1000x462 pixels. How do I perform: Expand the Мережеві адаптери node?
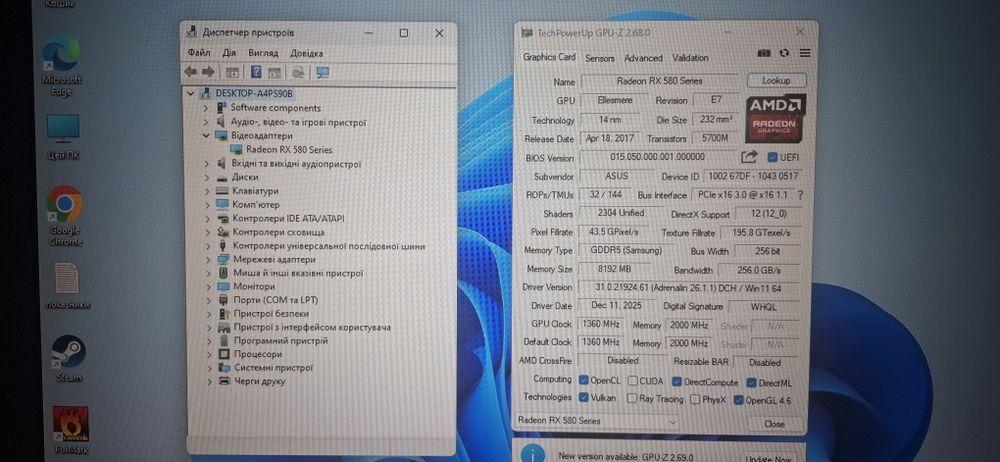pos(207,260)
